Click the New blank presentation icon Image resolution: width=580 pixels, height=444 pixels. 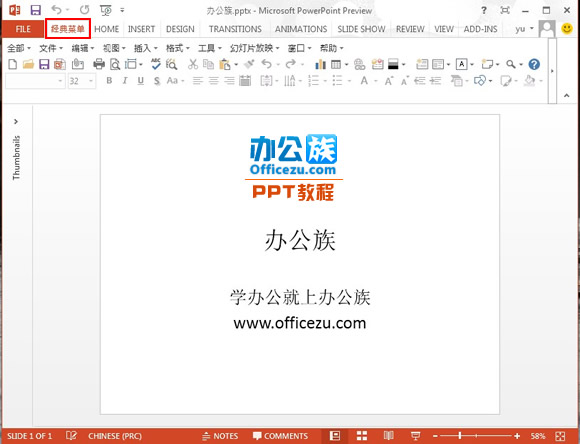tap(13, 64)
